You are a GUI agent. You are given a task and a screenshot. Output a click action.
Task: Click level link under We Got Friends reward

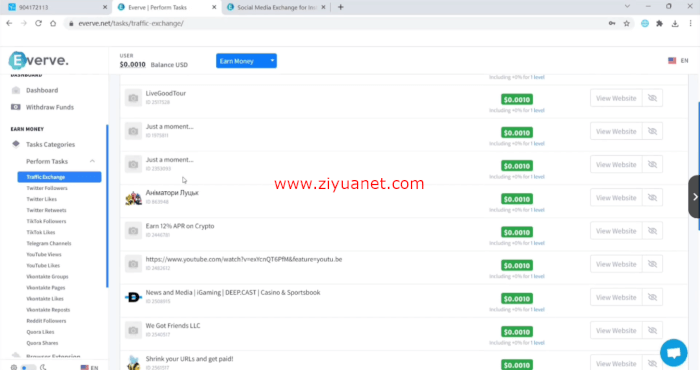(539, 343)
